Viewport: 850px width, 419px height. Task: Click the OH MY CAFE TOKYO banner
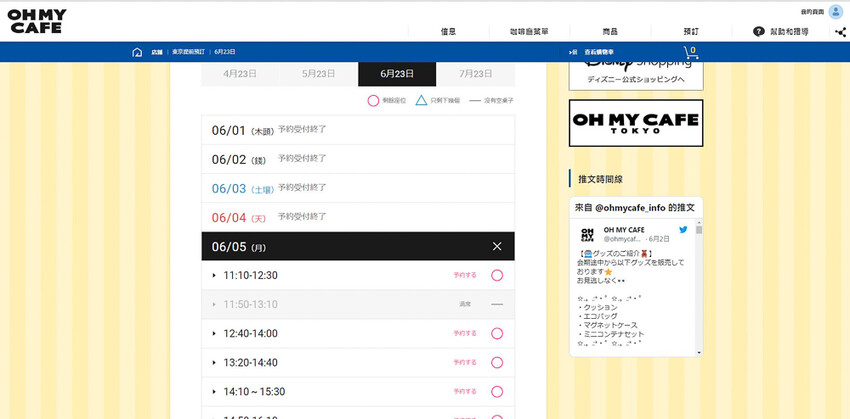click(635, 123)
